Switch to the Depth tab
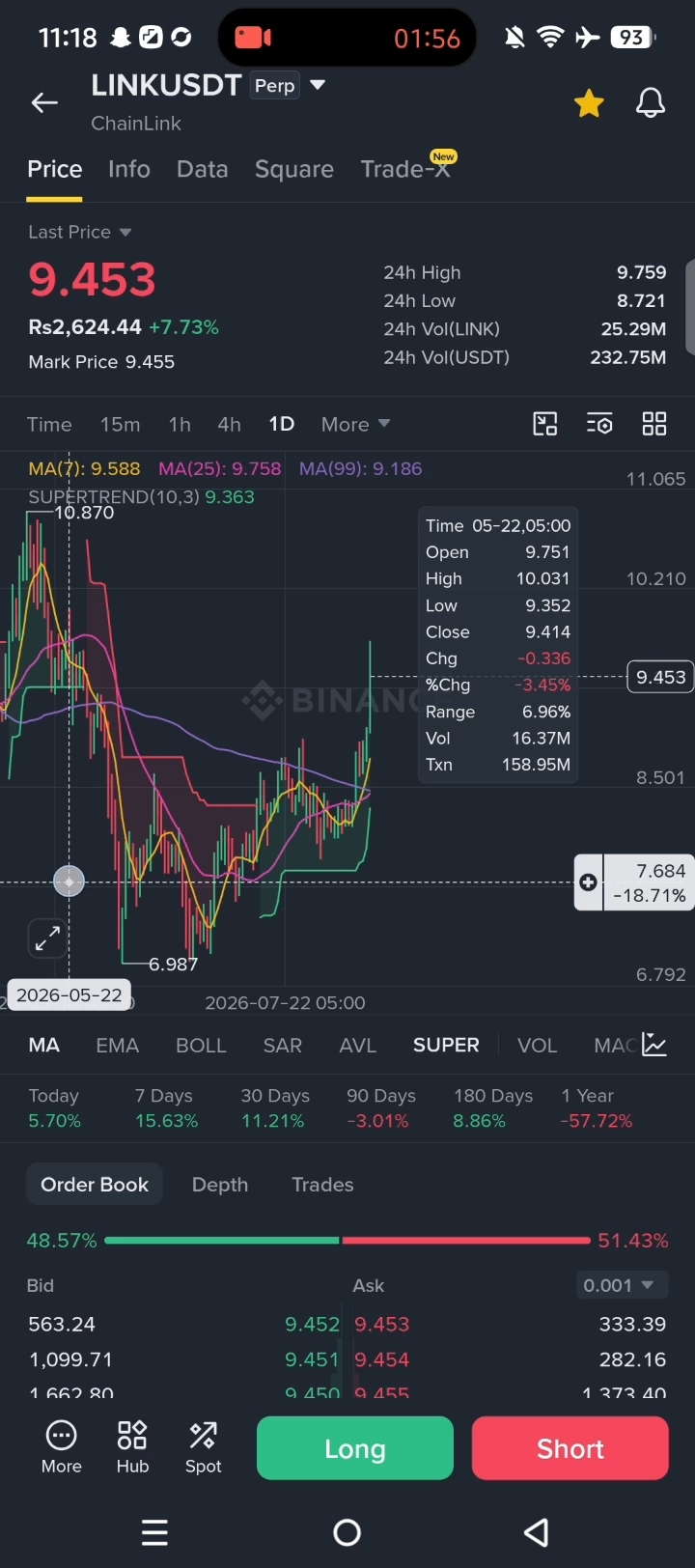Image resolution: width=695 pixels, height=1568 pixels. click(x=220, y=1185)
